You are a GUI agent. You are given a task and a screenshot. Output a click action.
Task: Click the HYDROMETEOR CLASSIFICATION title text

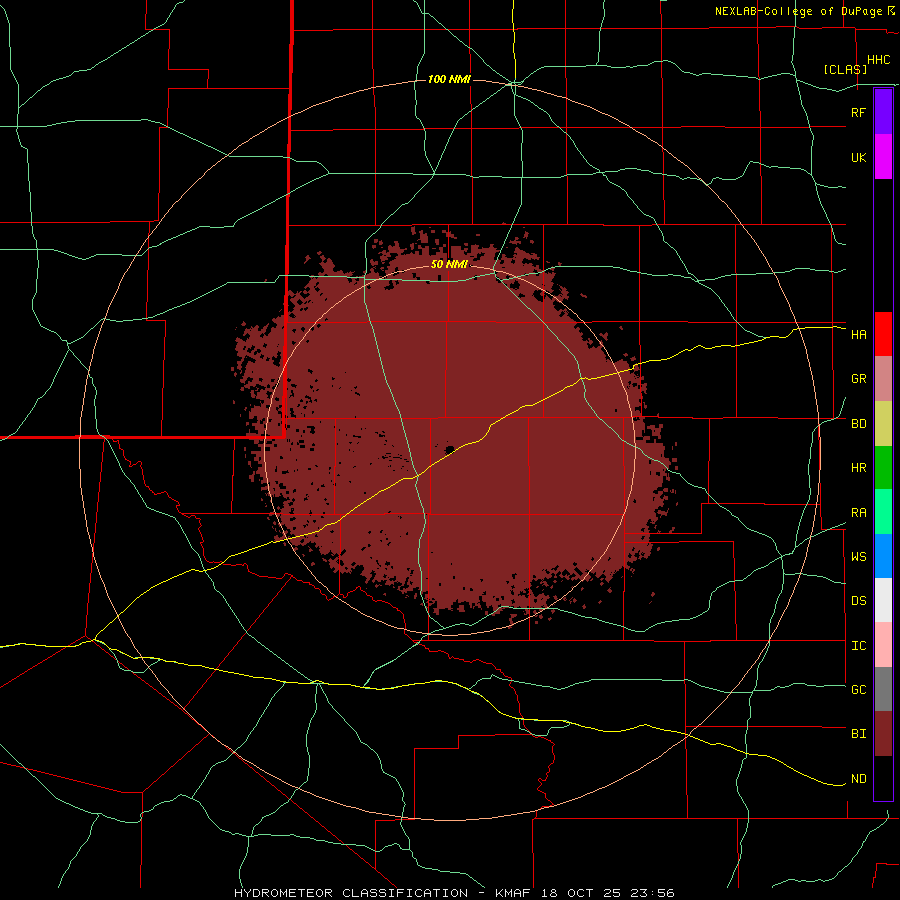351,893
